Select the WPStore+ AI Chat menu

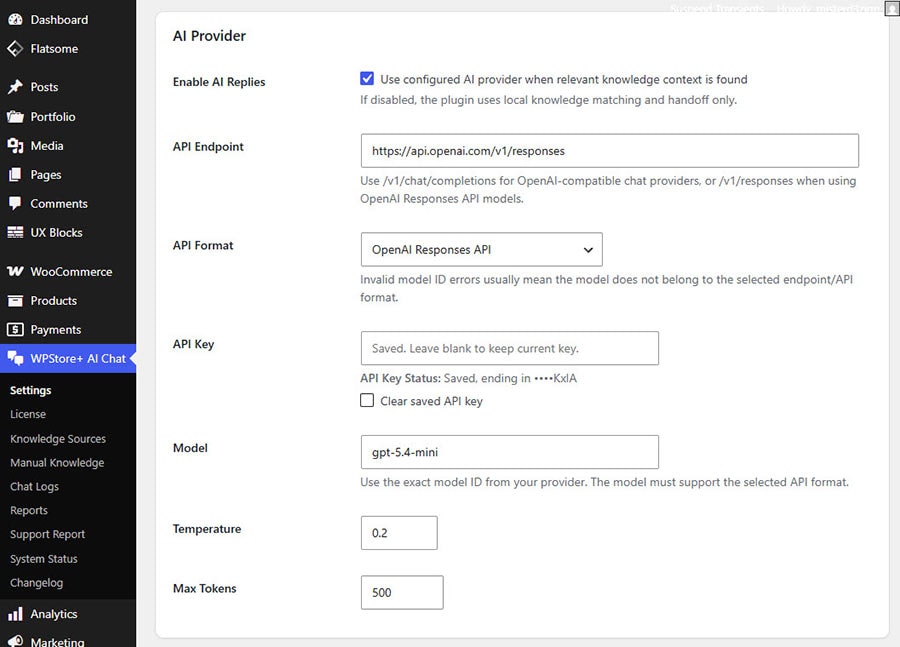pos(68,358)
